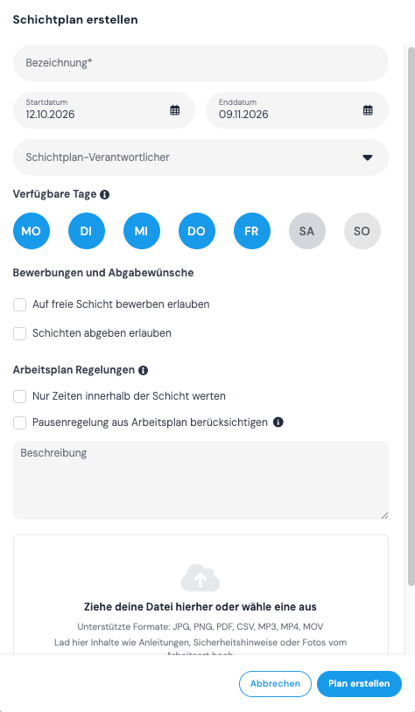This screenshot has height=712, width=415.
Task: Click the Bezeichnung input field
Action: (201, 63)
